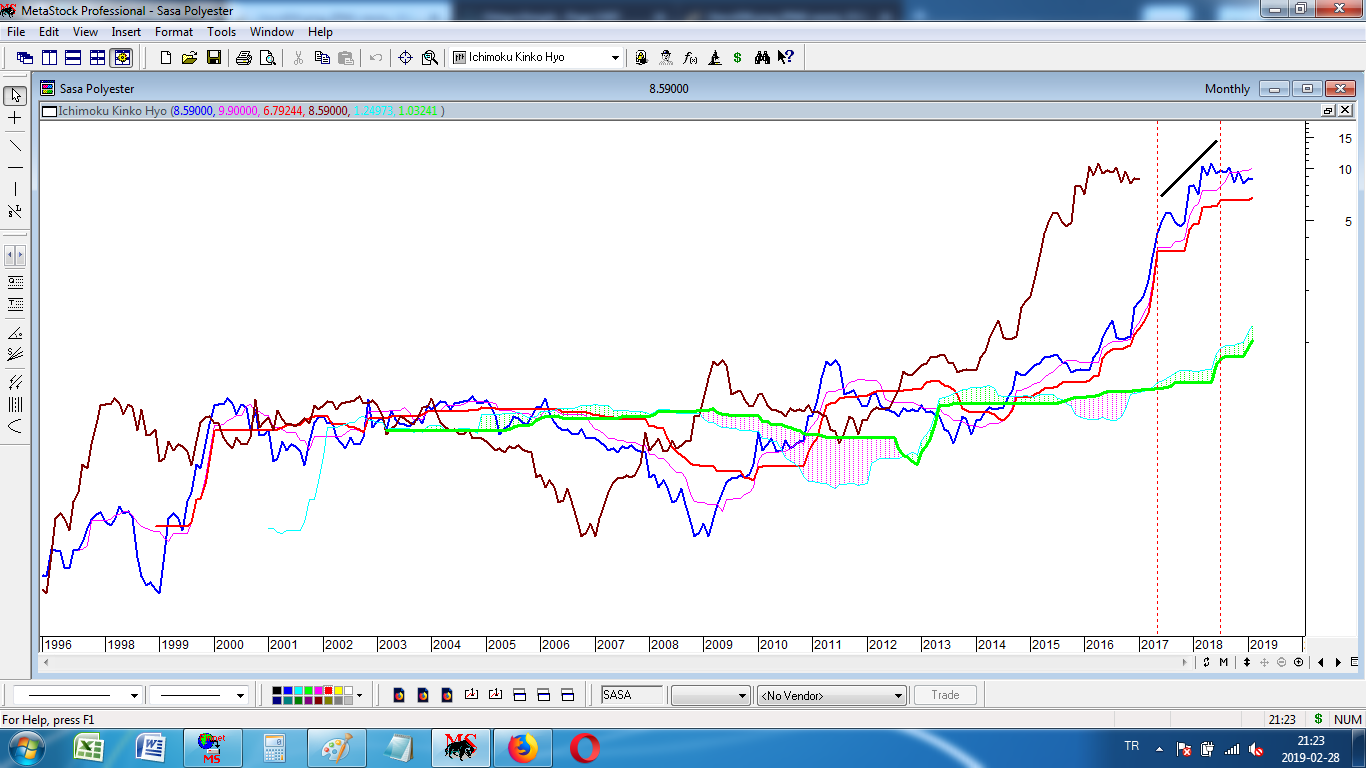Select the speed resistance lines tool
1366x768 pixels.
tap(15, 354)
